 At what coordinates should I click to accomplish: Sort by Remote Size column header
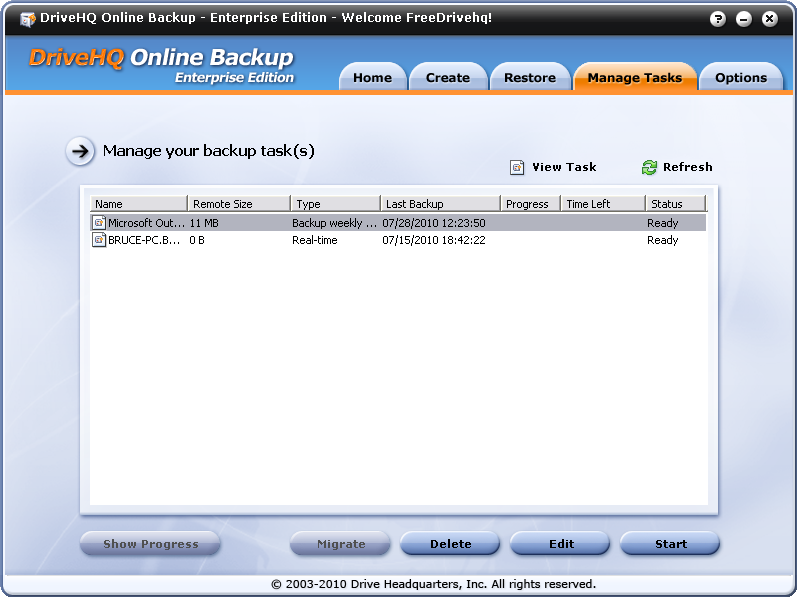pyautogui.click(x=238, y=204)
